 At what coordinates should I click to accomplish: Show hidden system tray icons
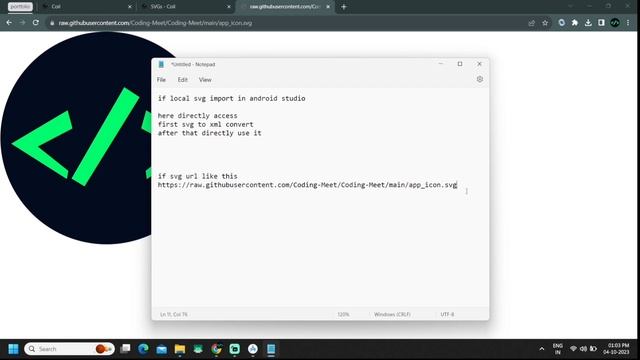542,349
